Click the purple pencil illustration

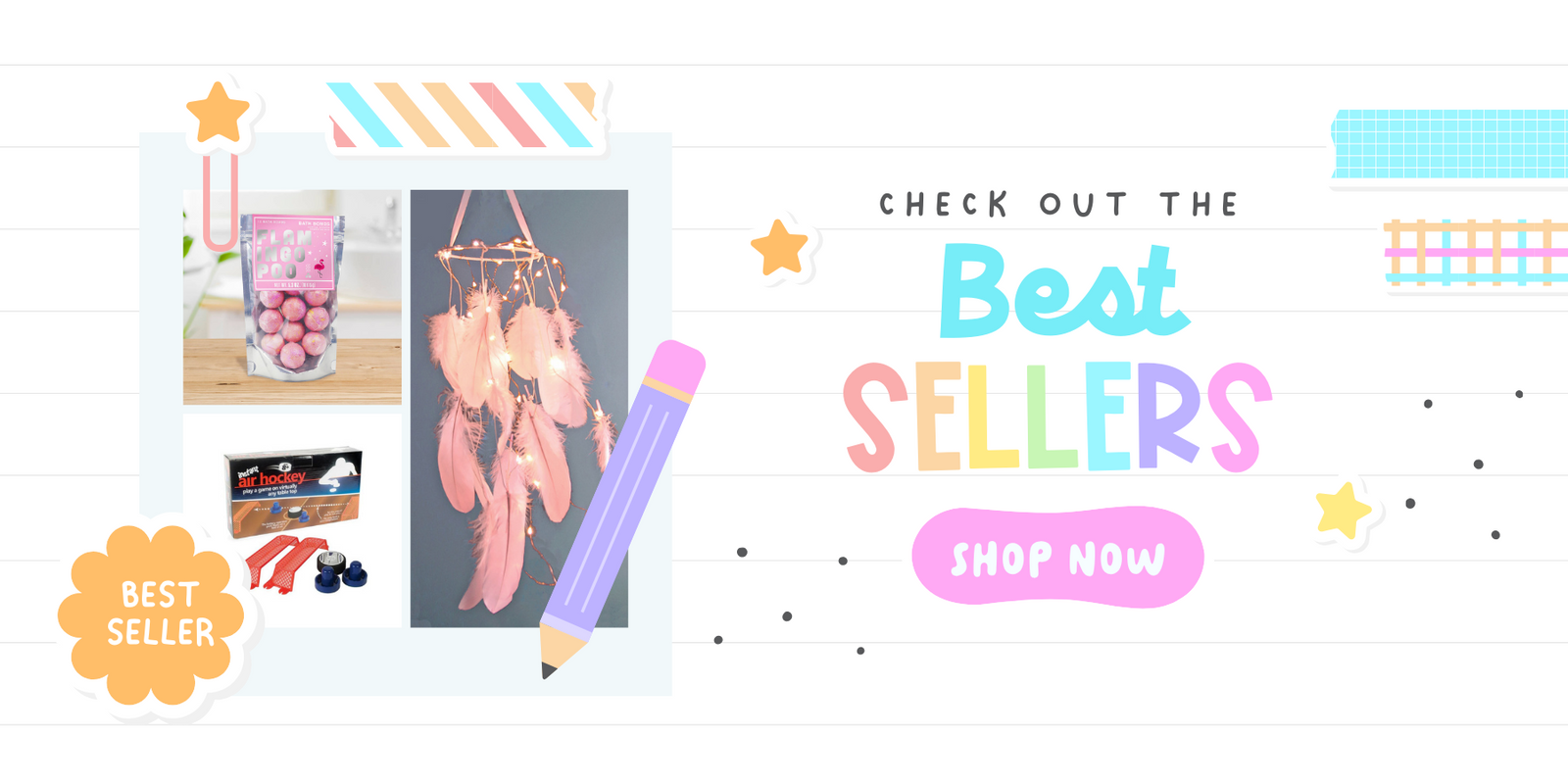[623, 508]
